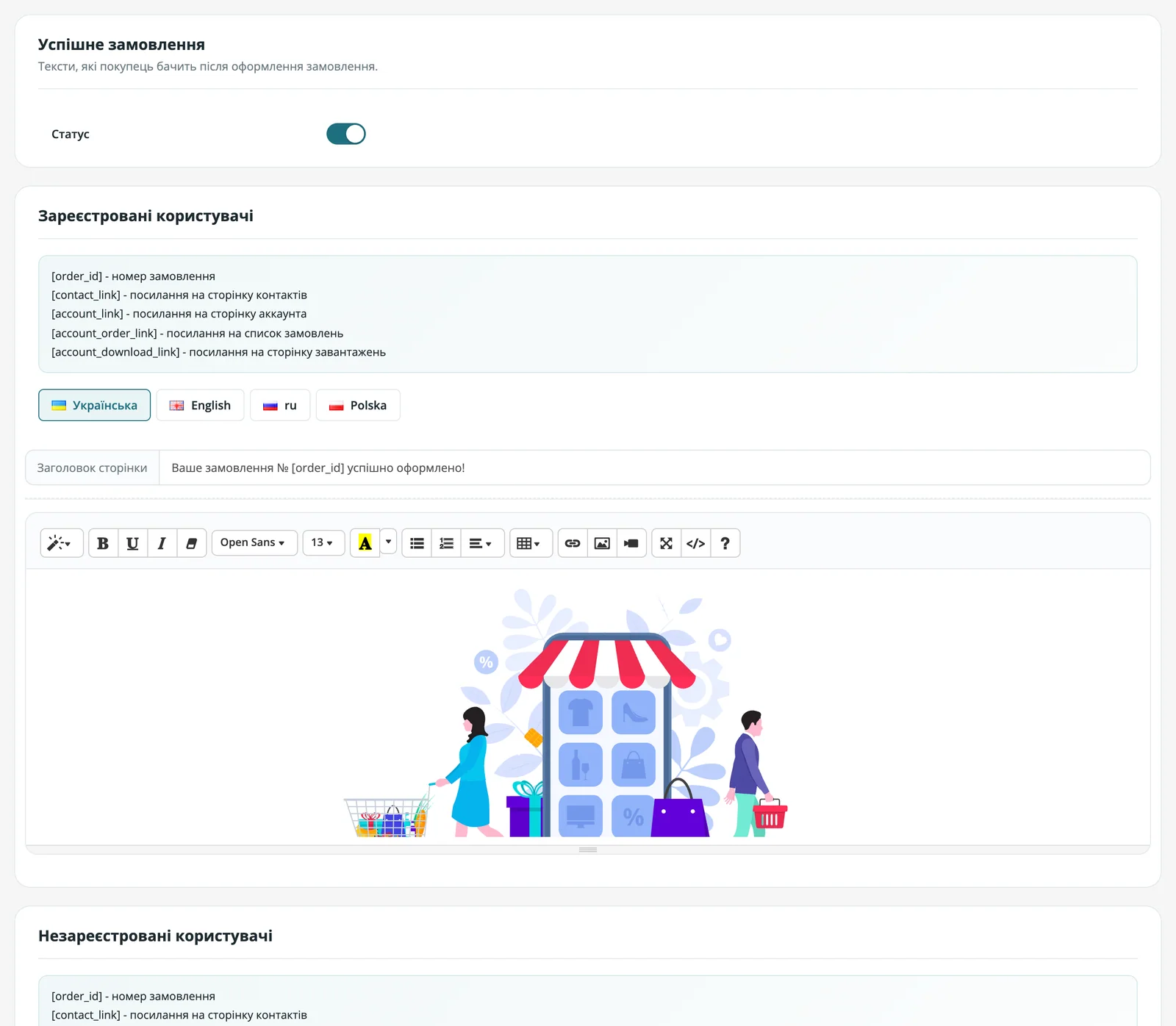Open the Open Sans font family dropdown
1176x1026 pixels.
coord(254,543)
